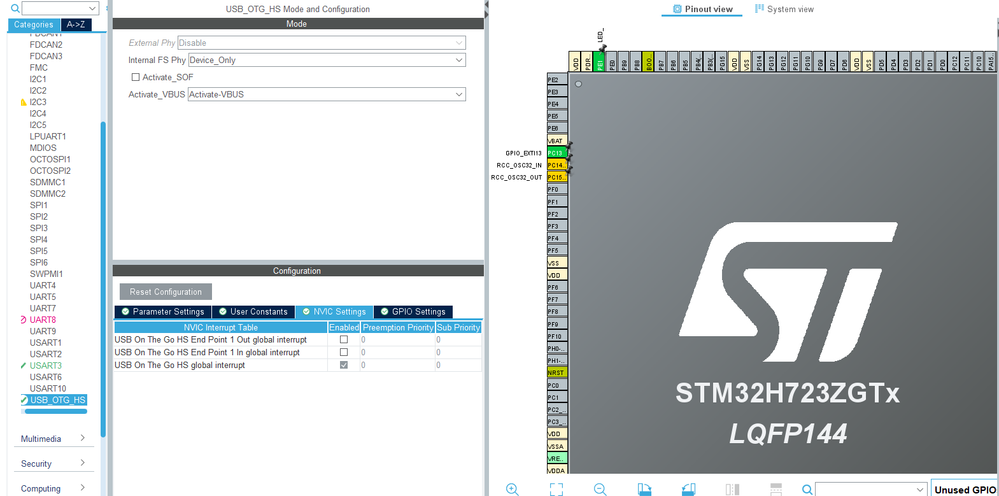This screenshot has width=999, height=496.
Task: Click pin PF10 on left side
Action: (x=556, y=336)
